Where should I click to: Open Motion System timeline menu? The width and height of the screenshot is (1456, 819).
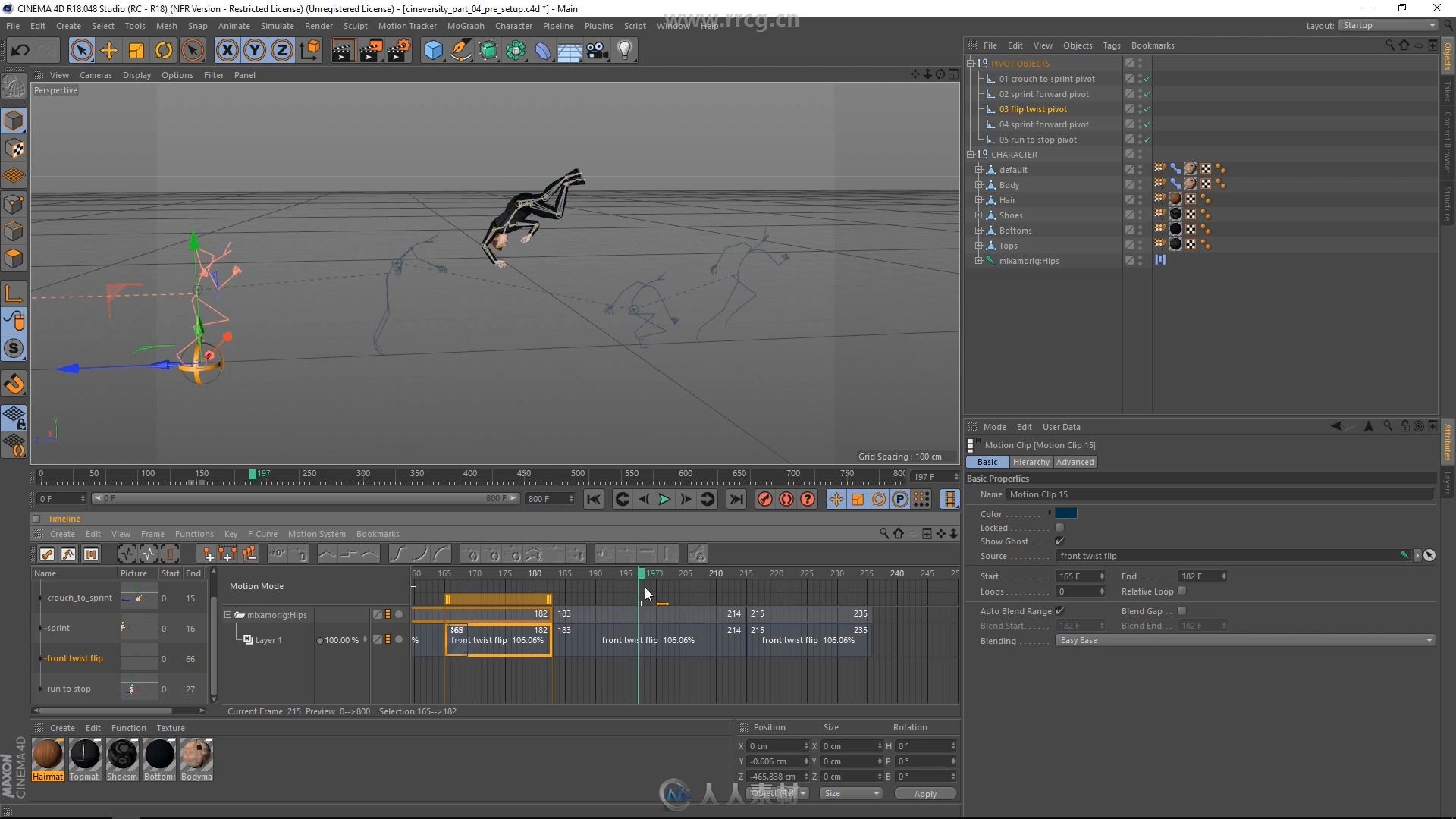pos(316,534)
